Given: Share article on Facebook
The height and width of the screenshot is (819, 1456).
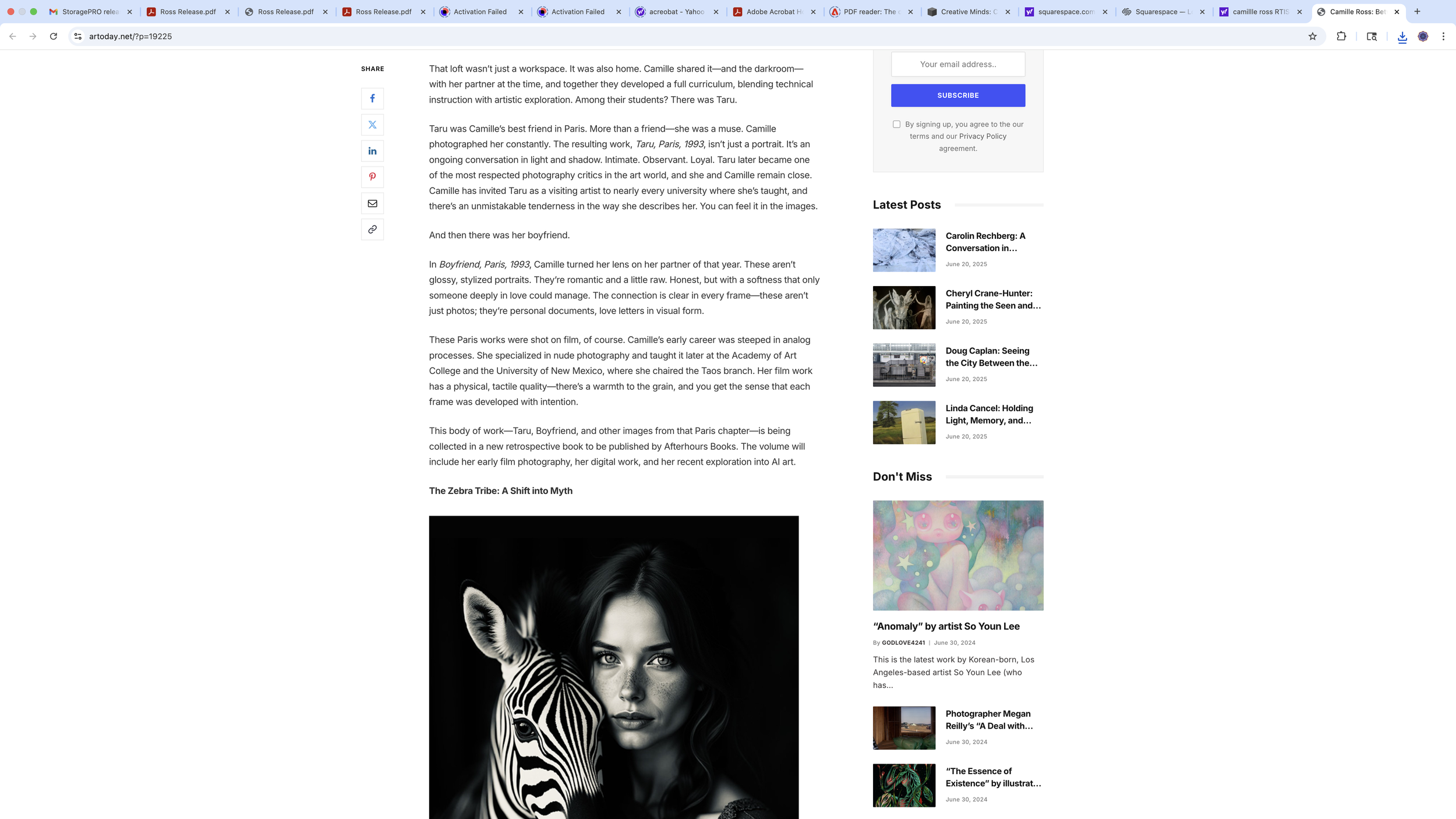Looking at the screenshot, I should pyautogui.click(x=372, y=98).
